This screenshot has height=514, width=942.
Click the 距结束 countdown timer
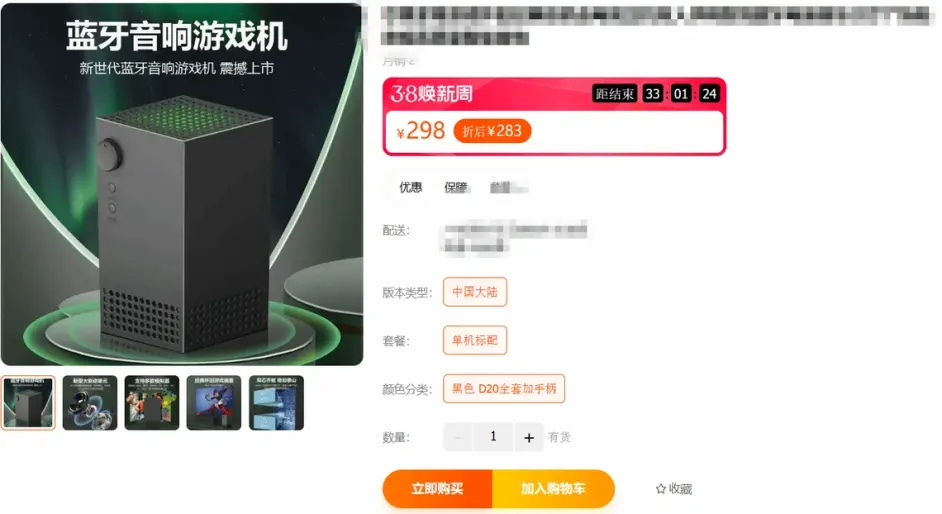pyautogui.click(x=655, y=94)
